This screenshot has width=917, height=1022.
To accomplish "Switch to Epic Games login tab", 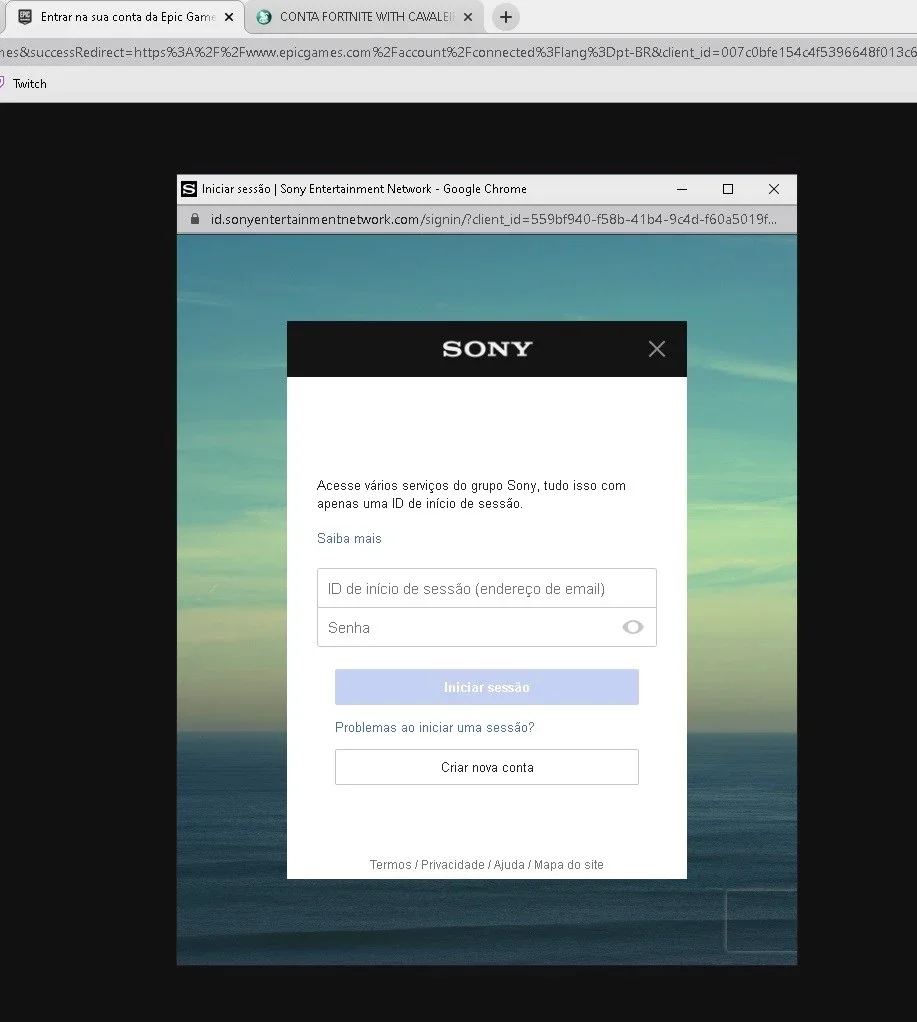I will coord(124,17).
